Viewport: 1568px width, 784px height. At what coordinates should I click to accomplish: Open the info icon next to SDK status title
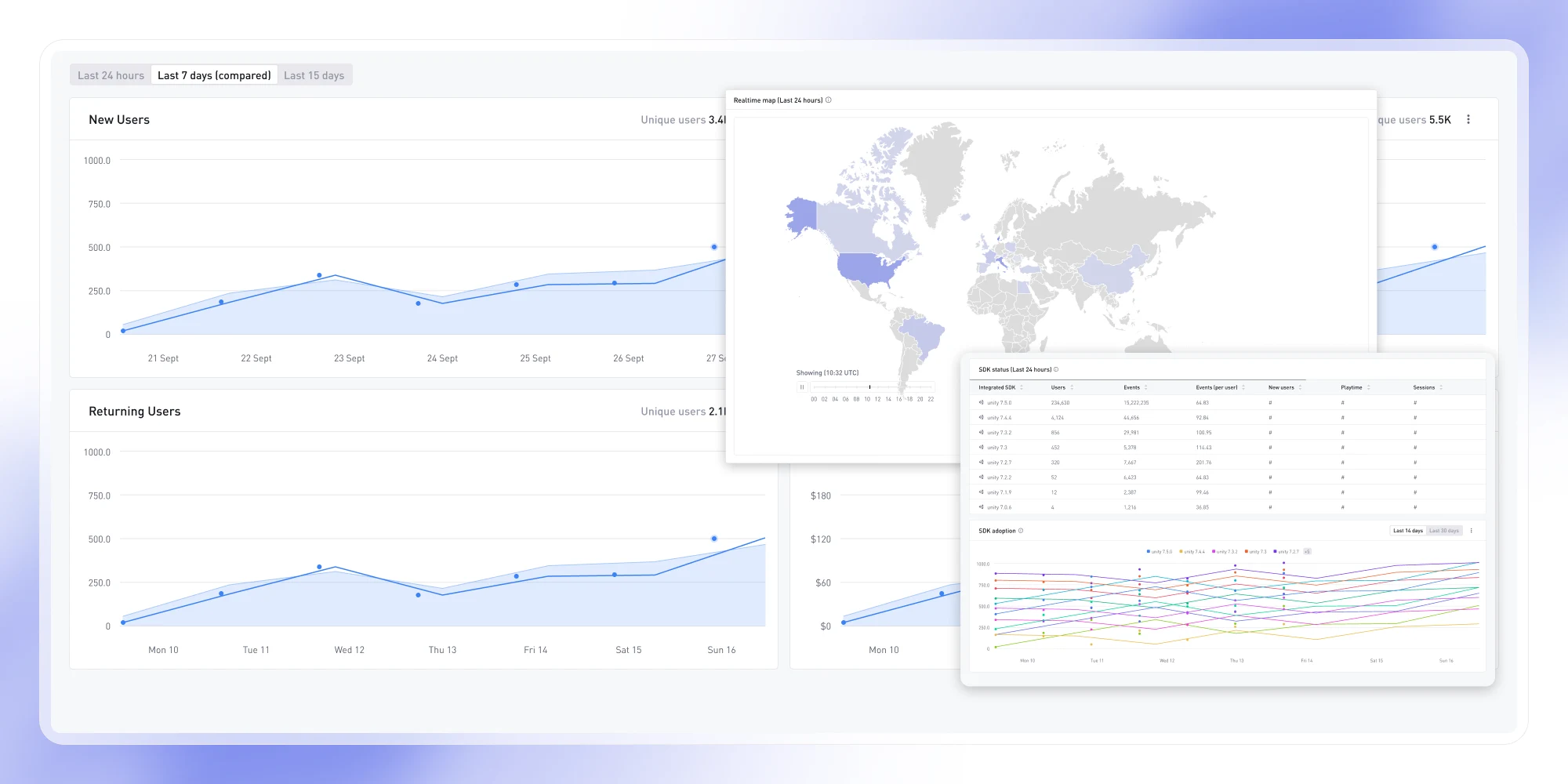tap(1056, 369)
